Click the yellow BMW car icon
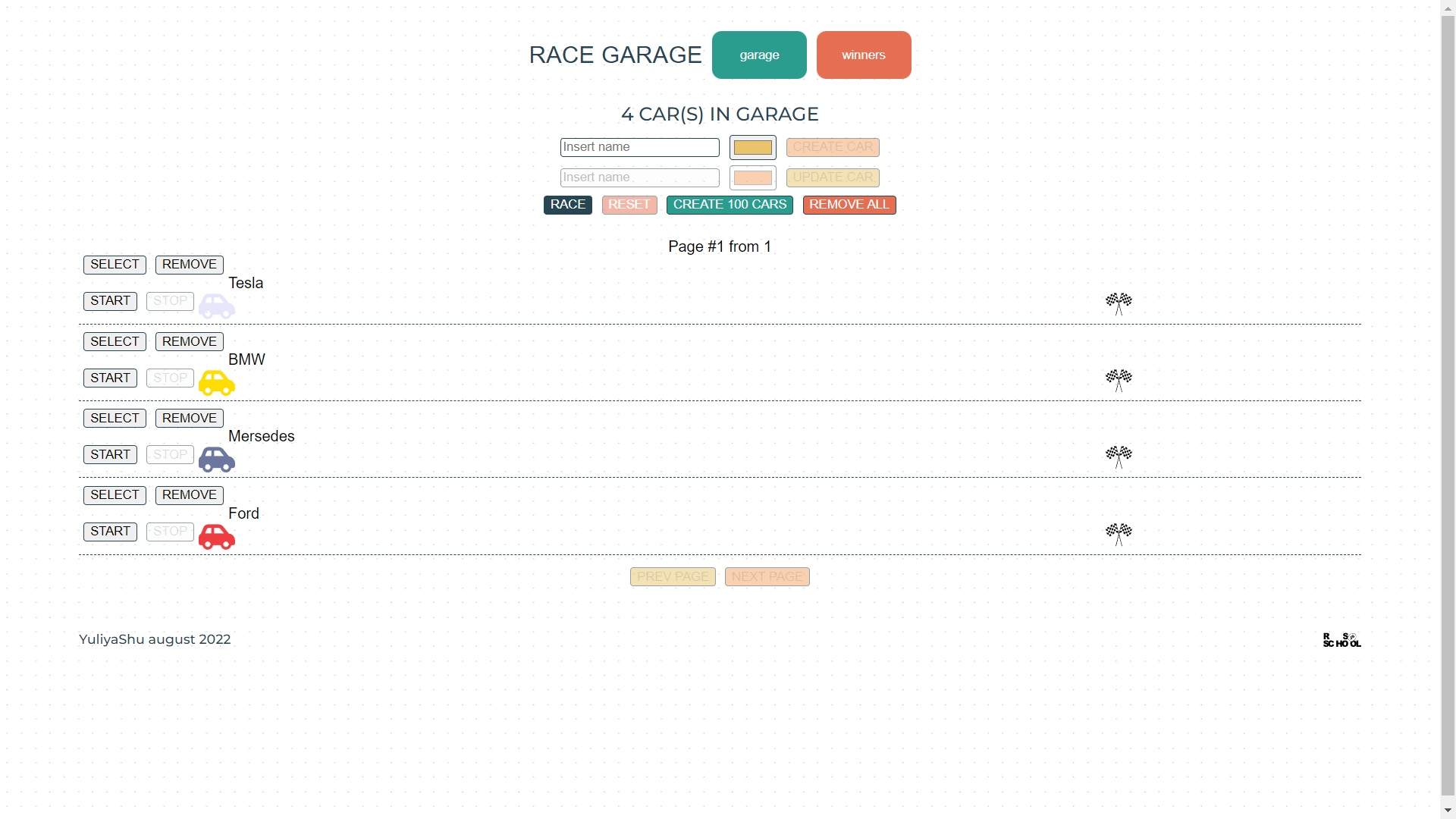1456x819 pixels. point(217,383)
